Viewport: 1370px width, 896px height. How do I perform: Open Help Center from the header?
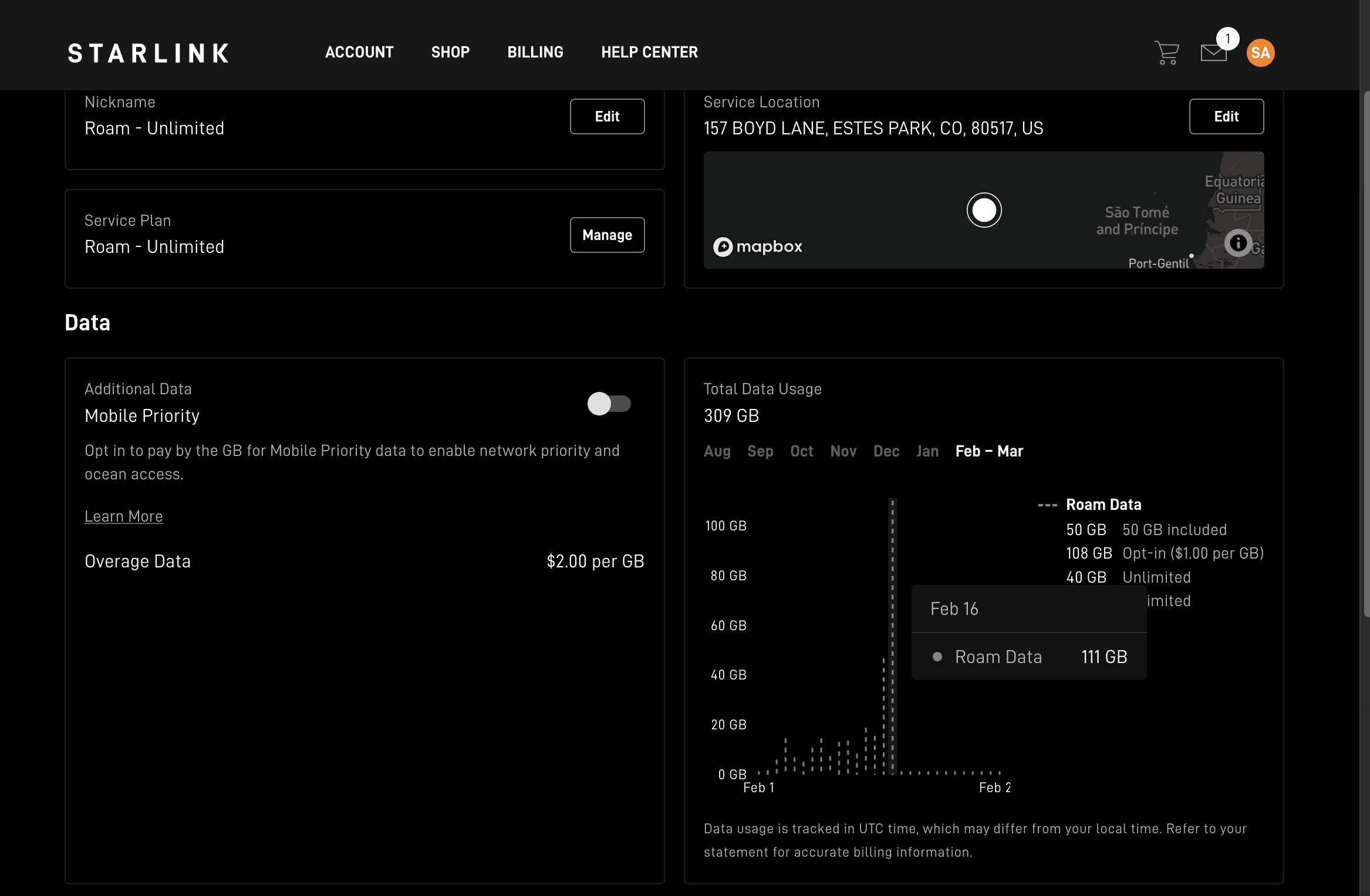(x=649, y=52)
